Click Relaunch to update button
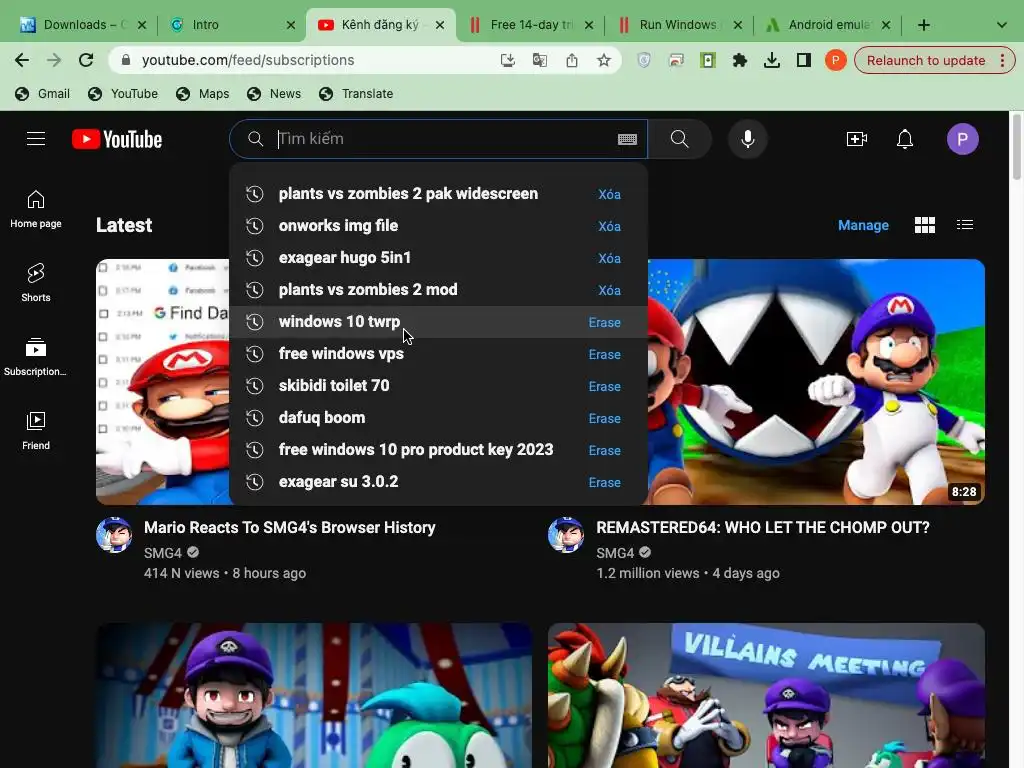Screen dimensions: 1024x768 point(925,61)
